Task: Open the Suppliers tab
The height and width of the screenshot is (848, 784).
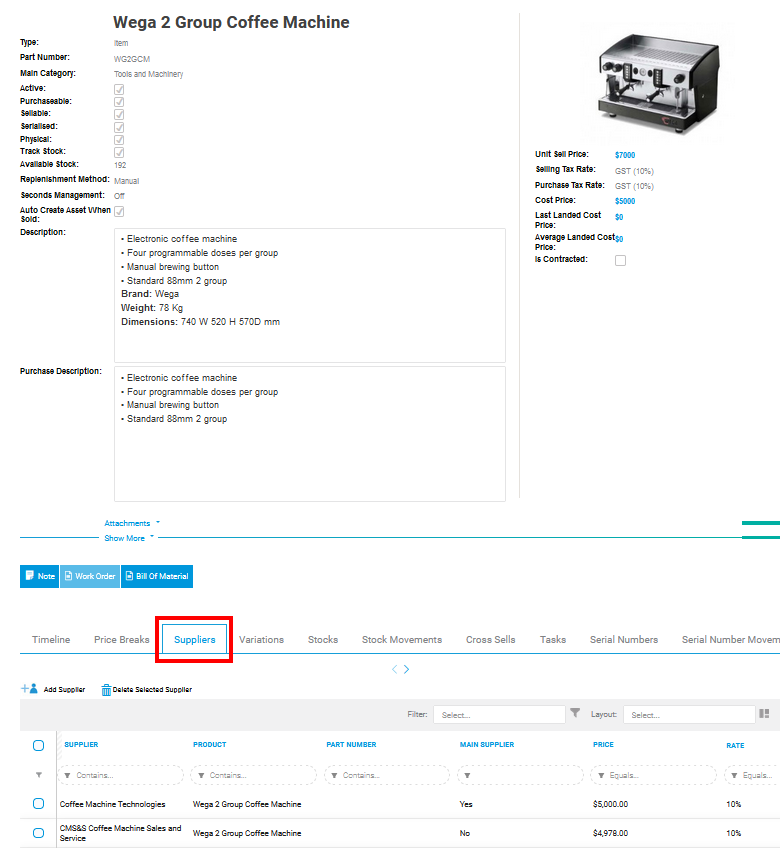Action: point(195,639)
